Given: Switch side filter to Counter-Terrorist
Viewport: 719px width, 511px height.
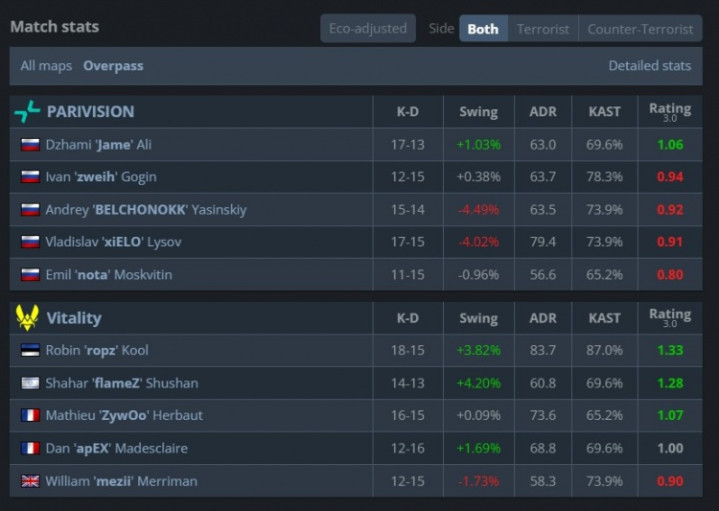Looking at the screenshot, I should [x=640, y=29].
